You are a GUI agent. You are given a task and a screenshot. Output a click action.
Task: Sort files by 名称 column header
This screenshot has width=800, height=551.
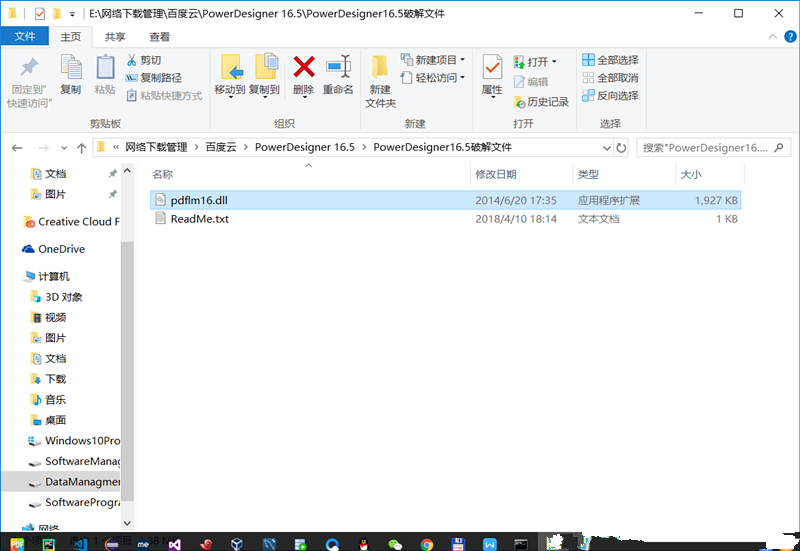coord(309,174)
